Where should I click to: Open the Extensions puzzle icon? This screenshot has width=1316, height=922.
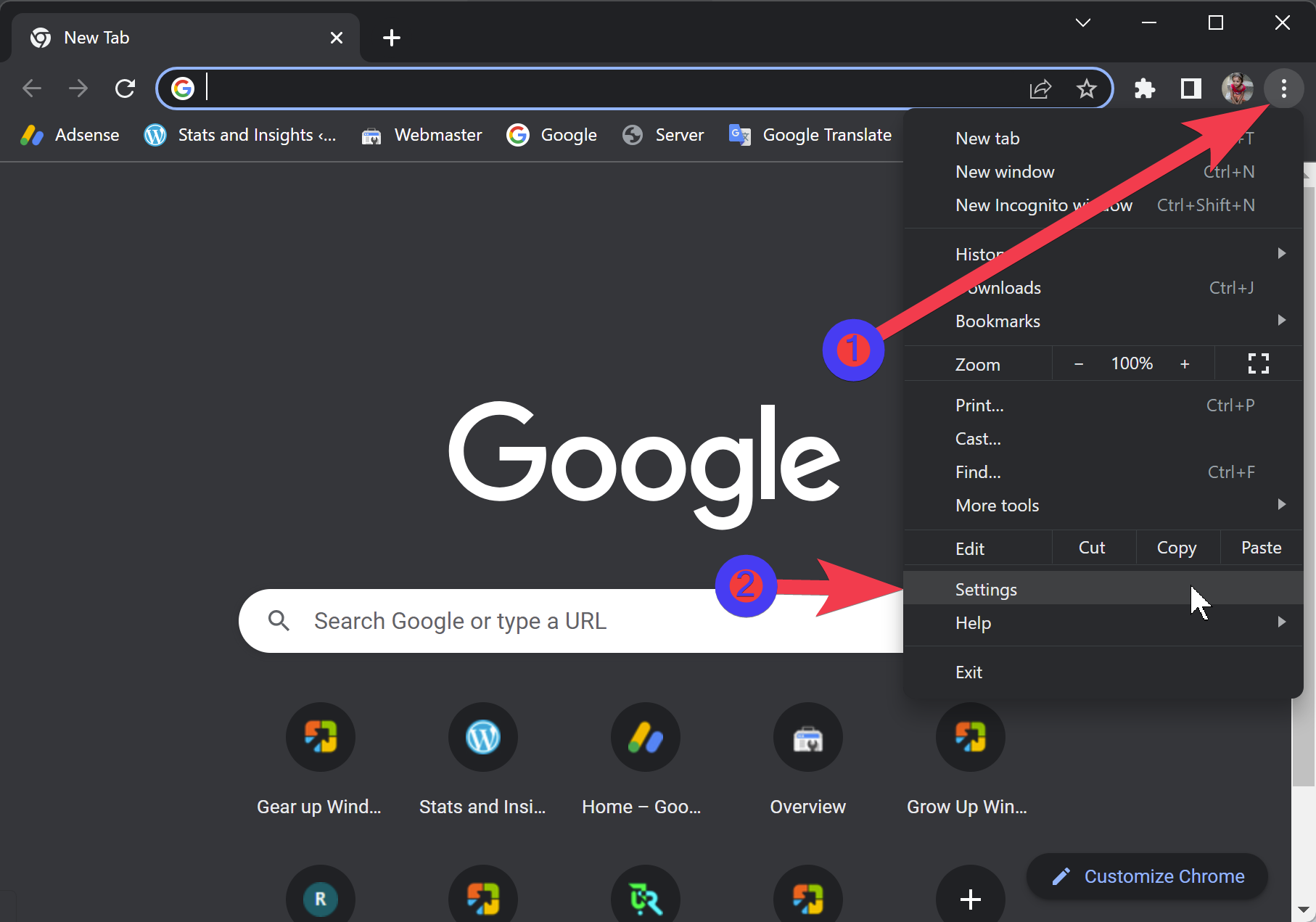point(1144,89)
